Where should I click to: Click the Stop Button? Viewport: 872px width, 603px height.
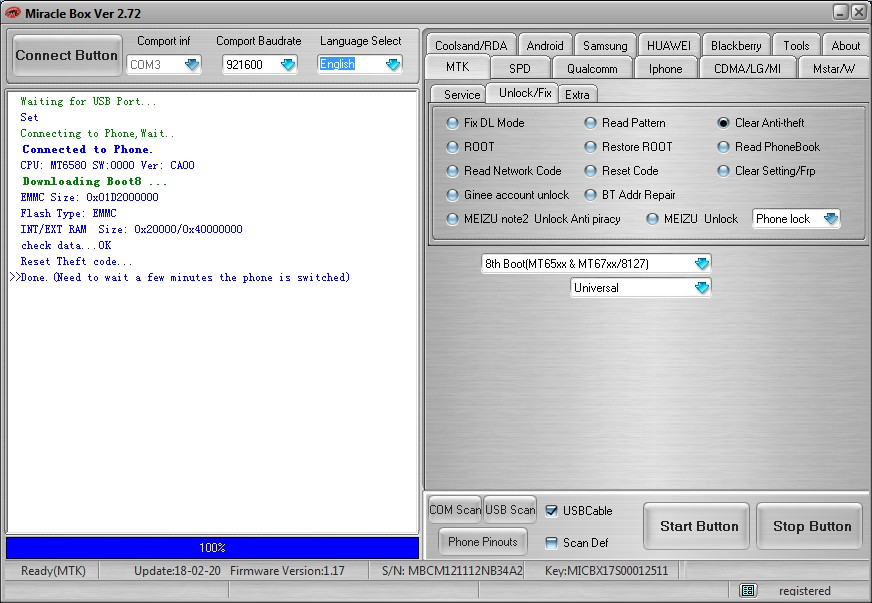click(x=811, y=526)
